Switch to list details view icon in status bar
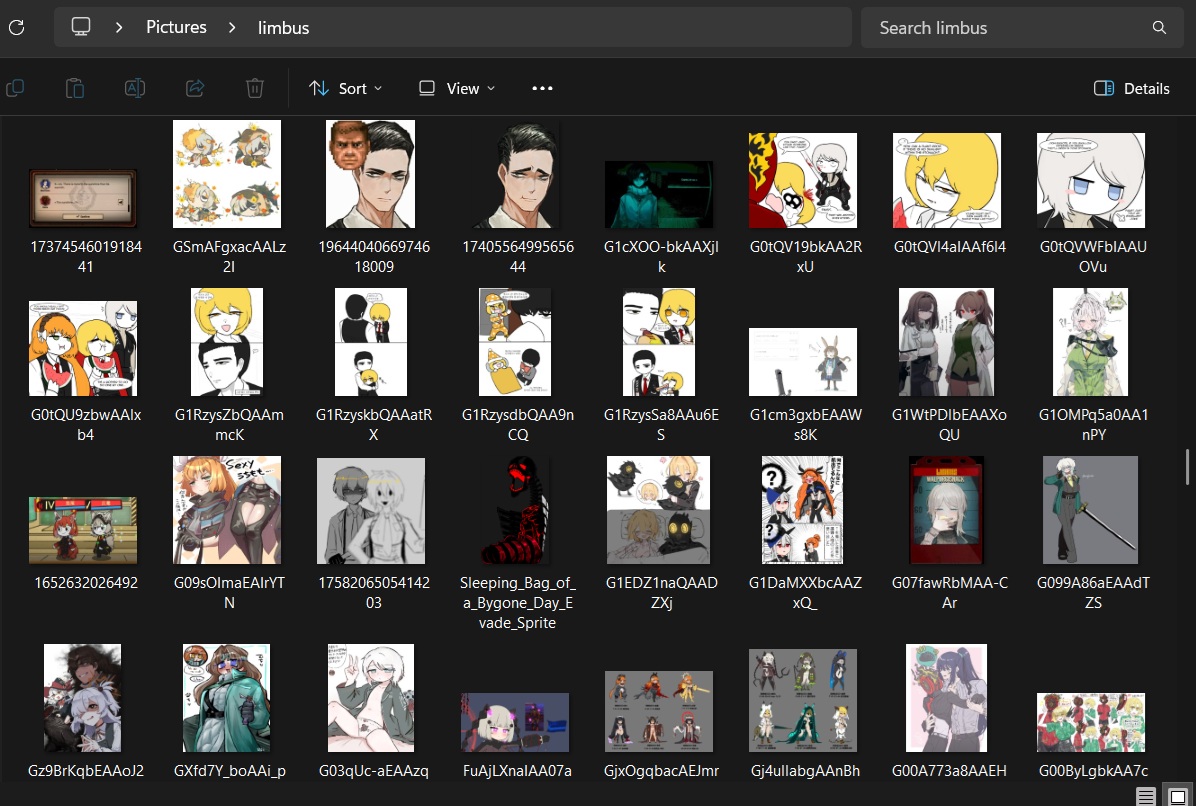The width and height of the screenshot is (1196, 806). coord(1146,796)
